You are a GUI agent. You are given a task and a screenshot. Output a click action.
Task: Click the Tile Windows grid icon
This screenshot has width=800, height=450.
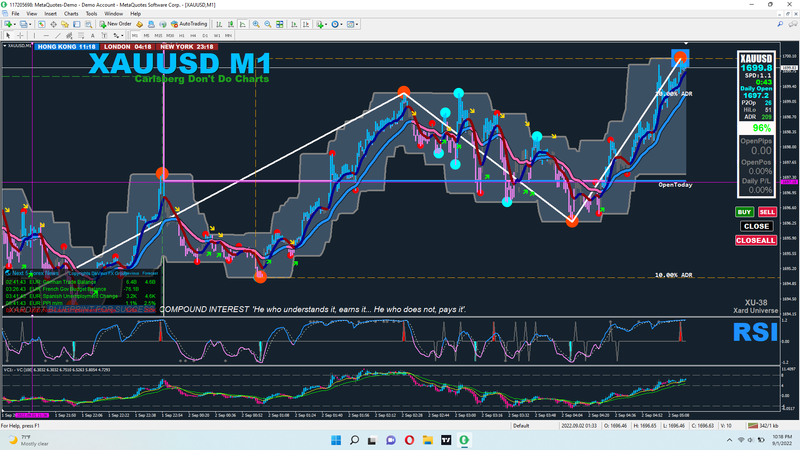(x=279, y=24)
